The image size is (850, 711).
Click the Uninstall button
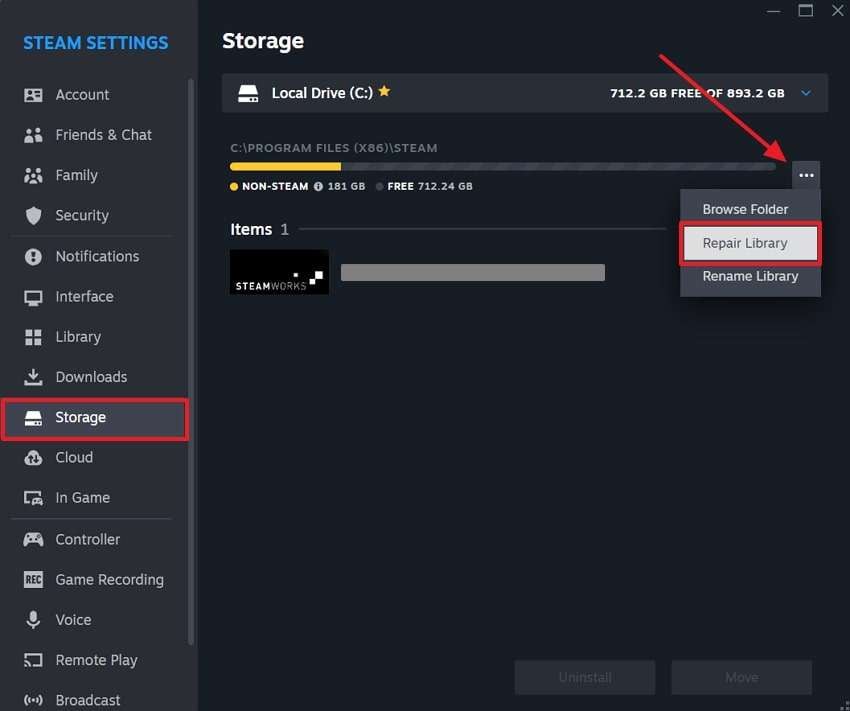coord(585,677)
